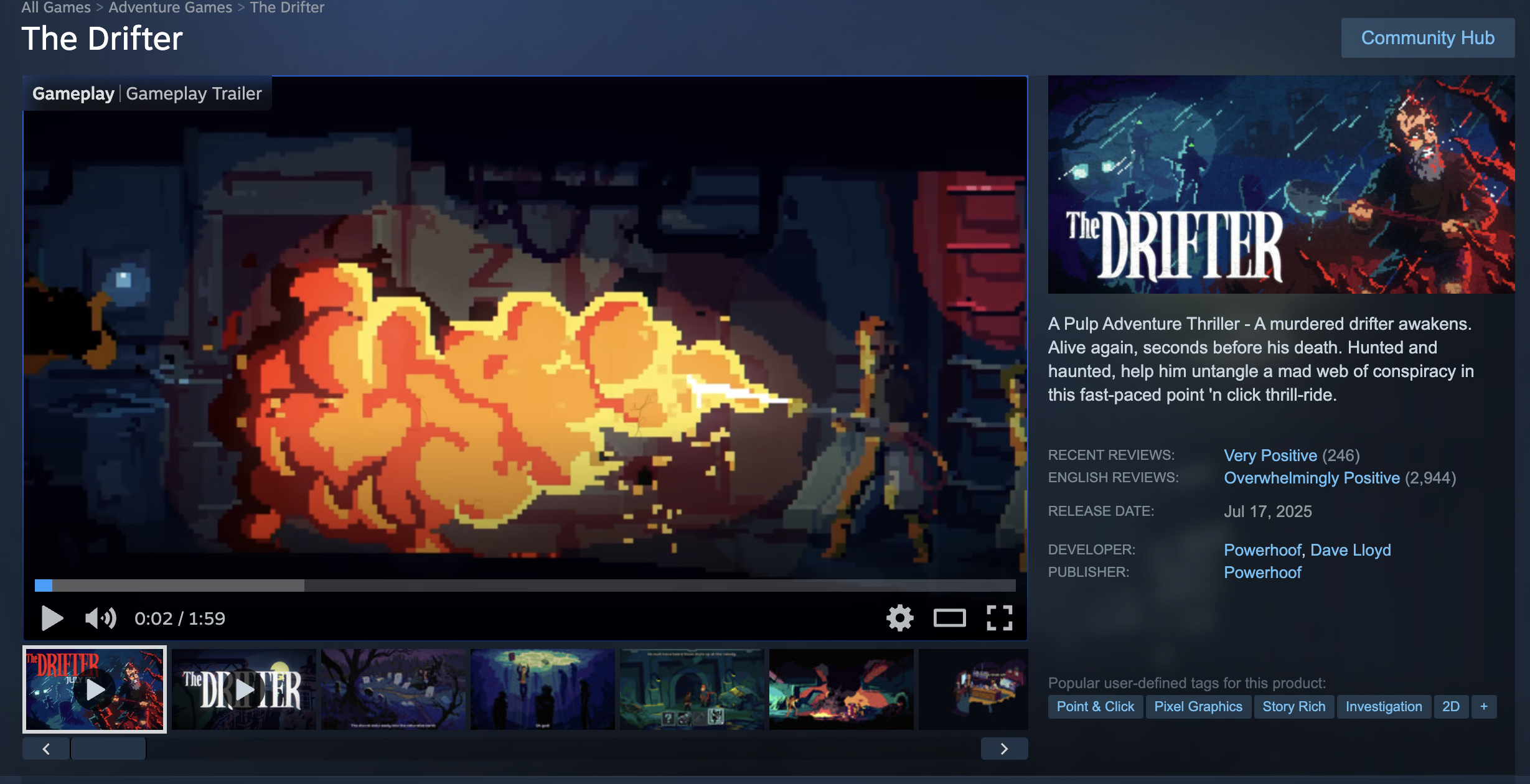Screen dimensions: 1530x784
Task: Toggle theater mode rectangle icon
Action: [x=949, y=618]
